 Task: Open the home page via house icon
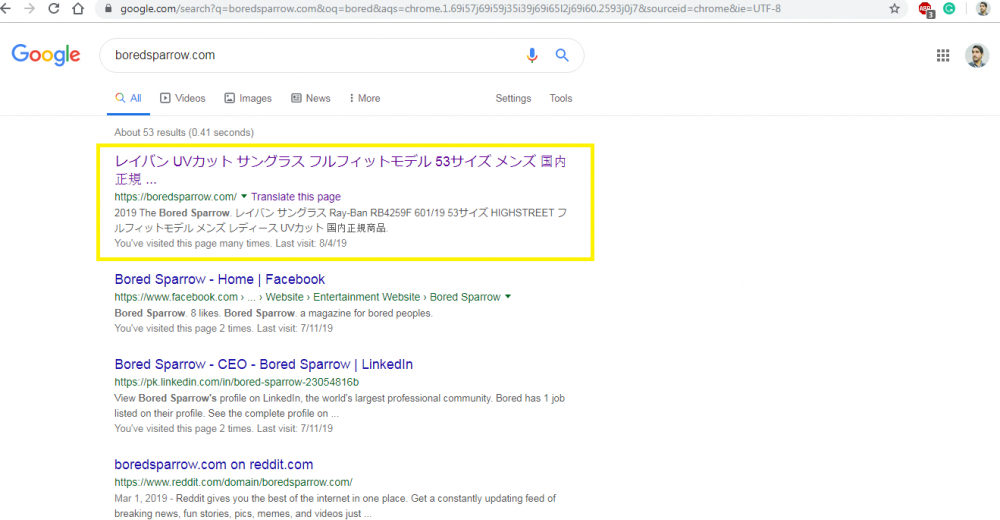78,8
